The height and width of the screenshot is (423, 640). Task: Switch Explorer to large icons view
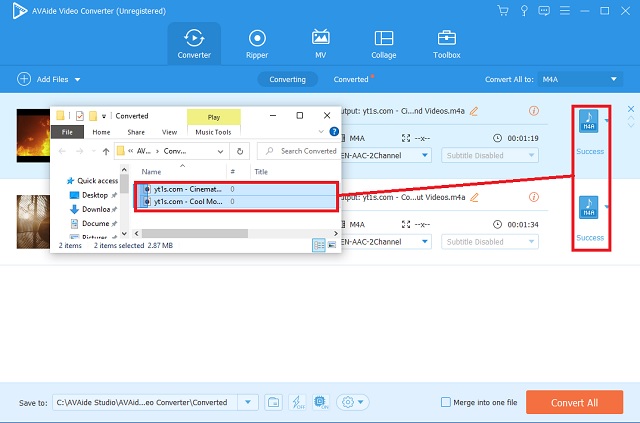[x=332, y=245]
